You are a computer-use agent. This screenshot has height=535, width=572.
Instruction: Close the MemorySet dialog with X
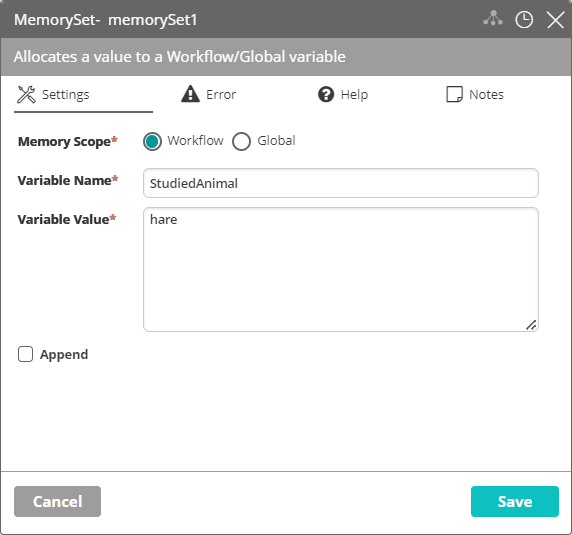556,19
